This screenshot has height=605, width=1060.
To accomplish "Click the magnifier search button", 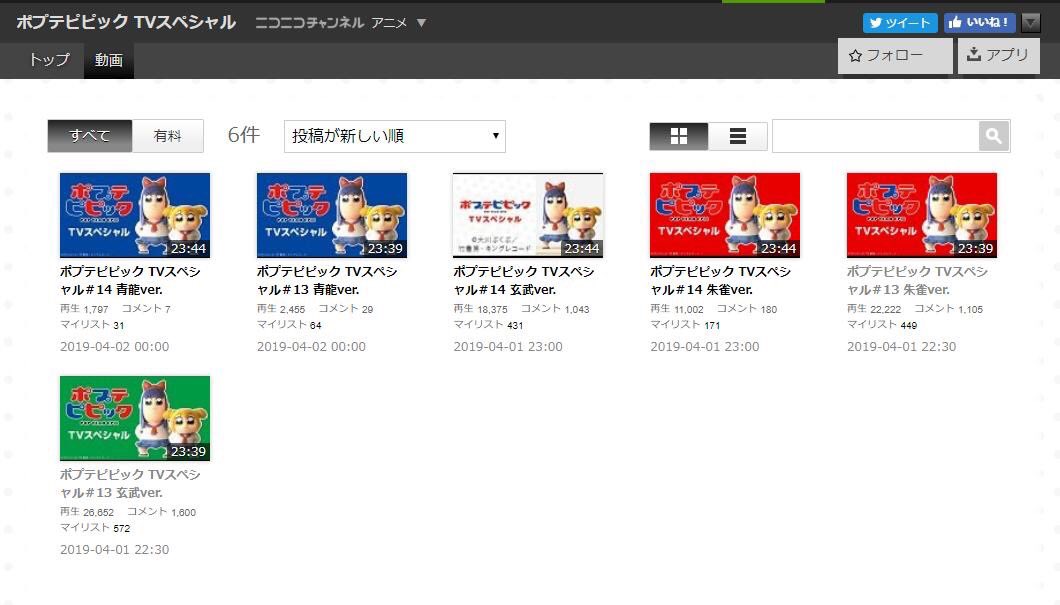I will (994, 137).
